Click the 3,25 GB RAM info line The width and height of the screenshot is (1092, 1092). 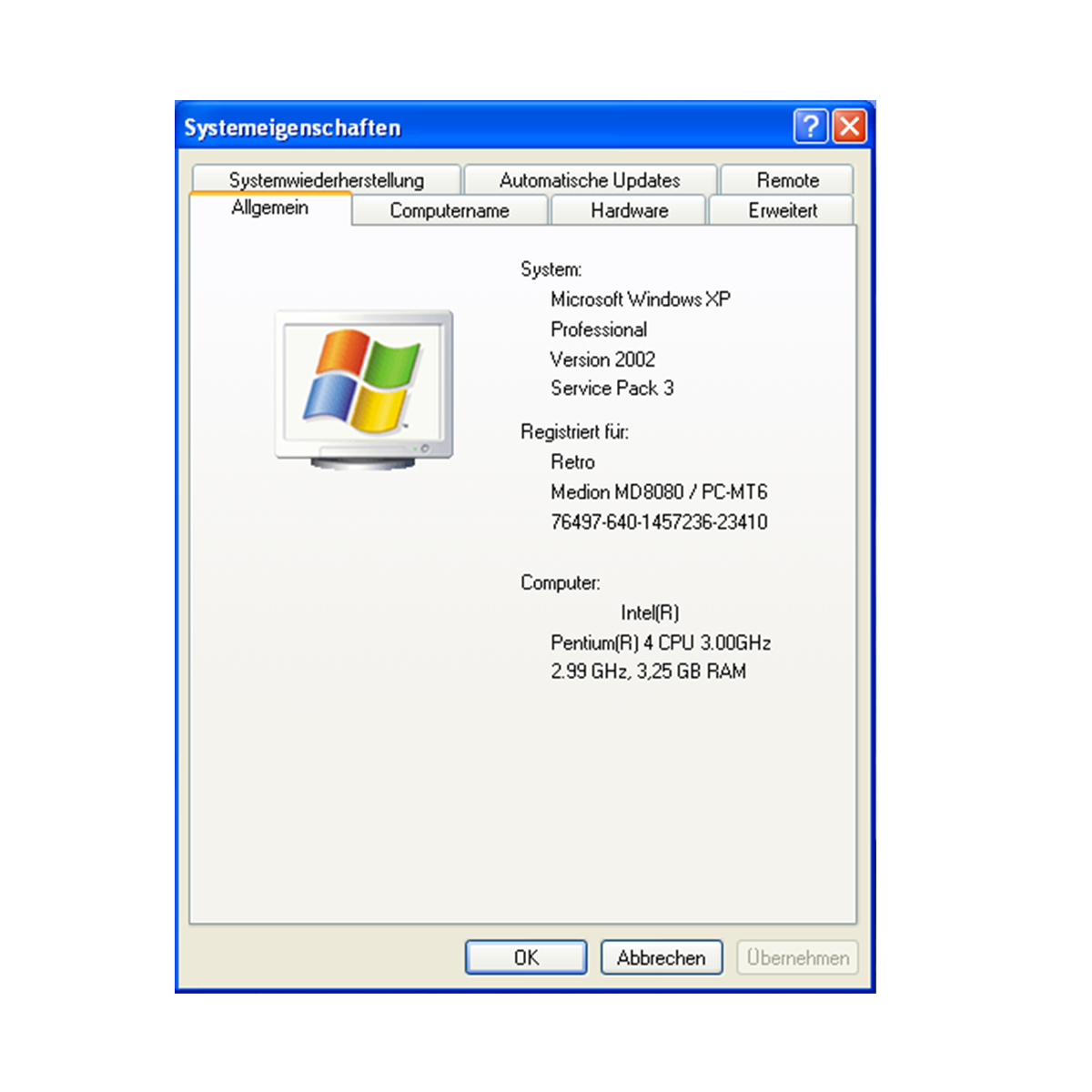tap(648, 672)
